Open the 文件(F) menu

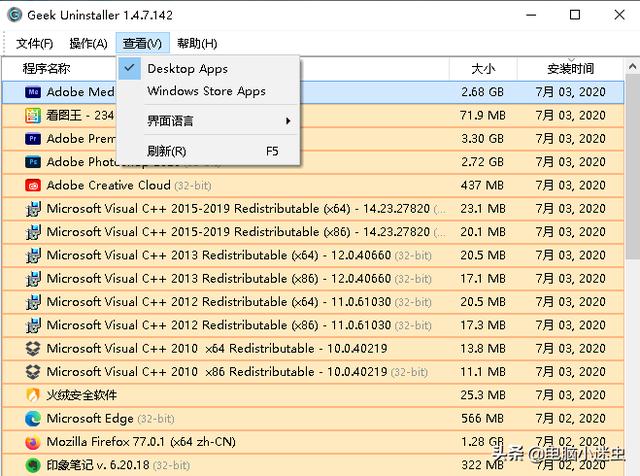pyautogui.click(x=35, y=43)
